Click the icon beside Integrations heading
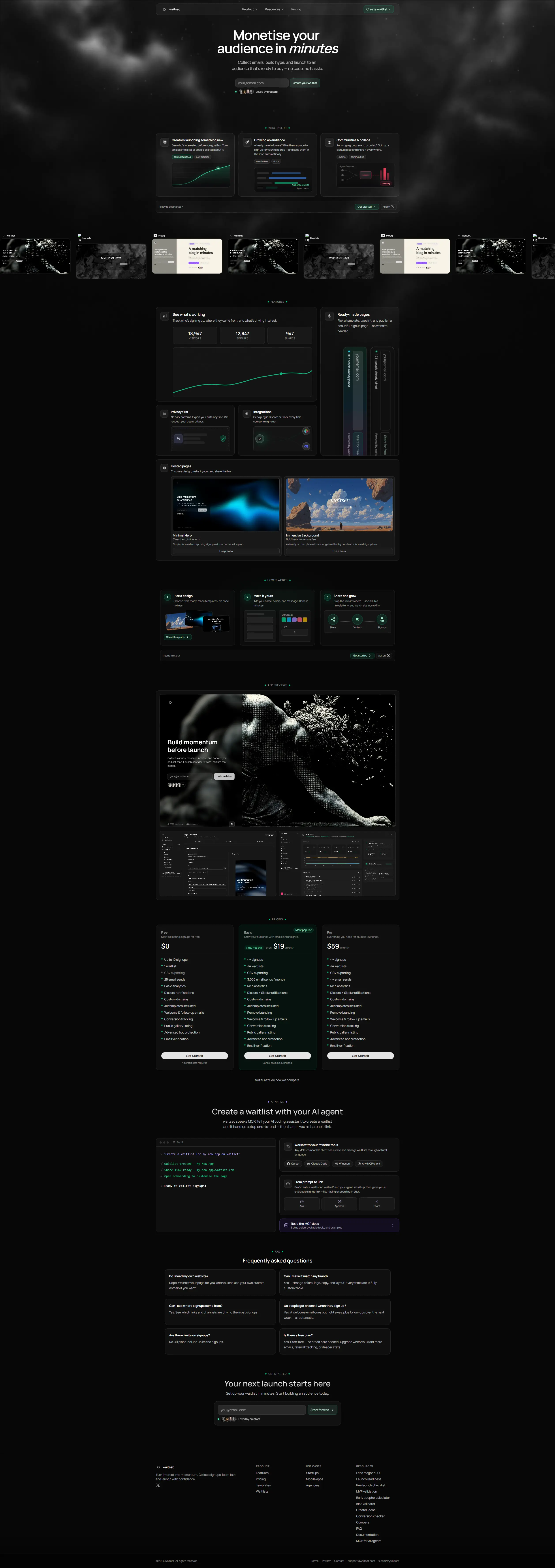Image resolution: width=555 pixels, height=1568 pixels. tap(247, 413)
